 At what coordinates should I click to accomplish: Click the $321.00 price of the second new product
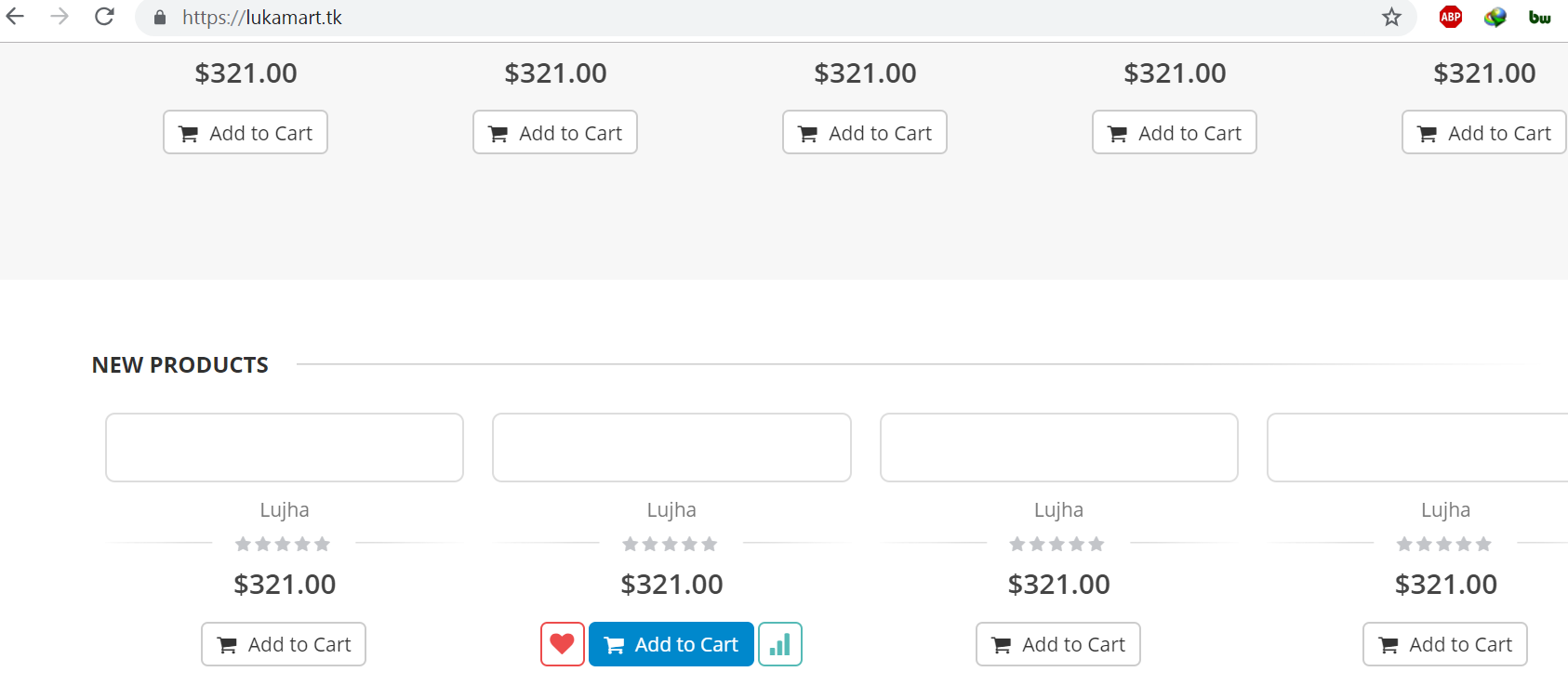(671, 584)
